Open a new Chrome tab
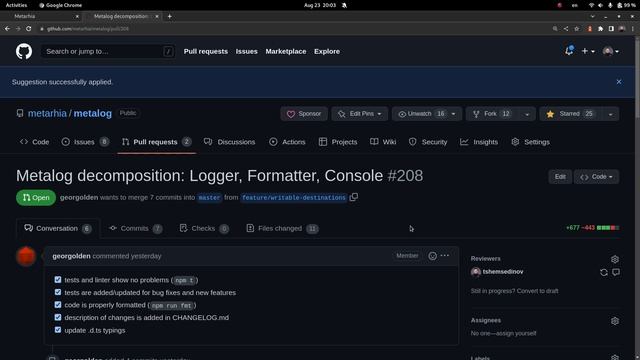Viewport: 640px width, 360px height. pyautogui.click(x=169, y=16)
